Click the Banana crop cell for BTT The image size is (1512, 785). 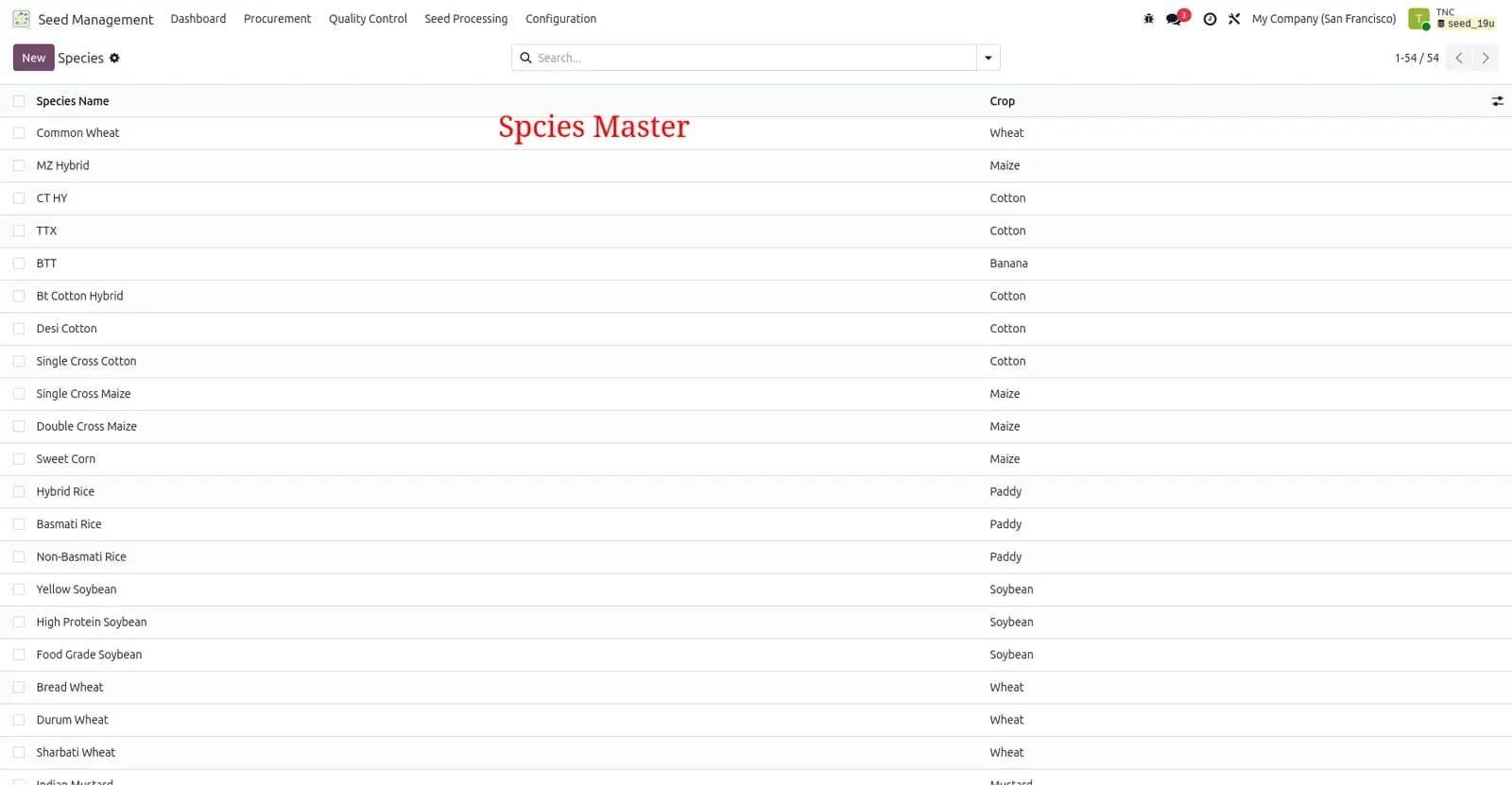click(1008, 264)
